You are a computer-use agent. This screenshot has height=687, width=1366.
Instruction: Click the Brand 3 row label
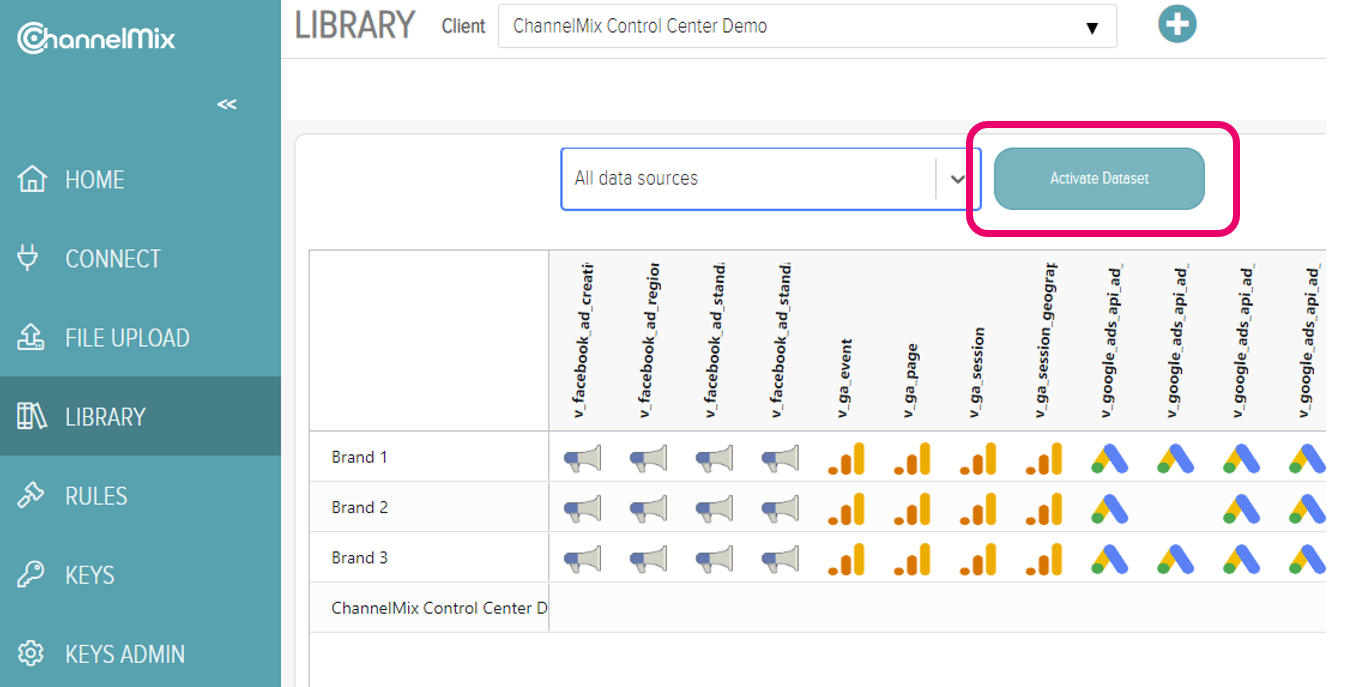tap(360, 558)
